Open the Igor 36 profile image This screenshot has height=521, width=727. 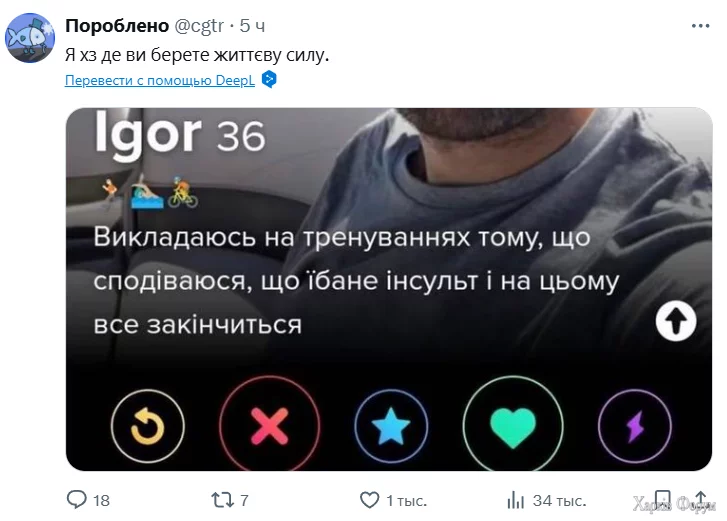click(x=389, y=289)
